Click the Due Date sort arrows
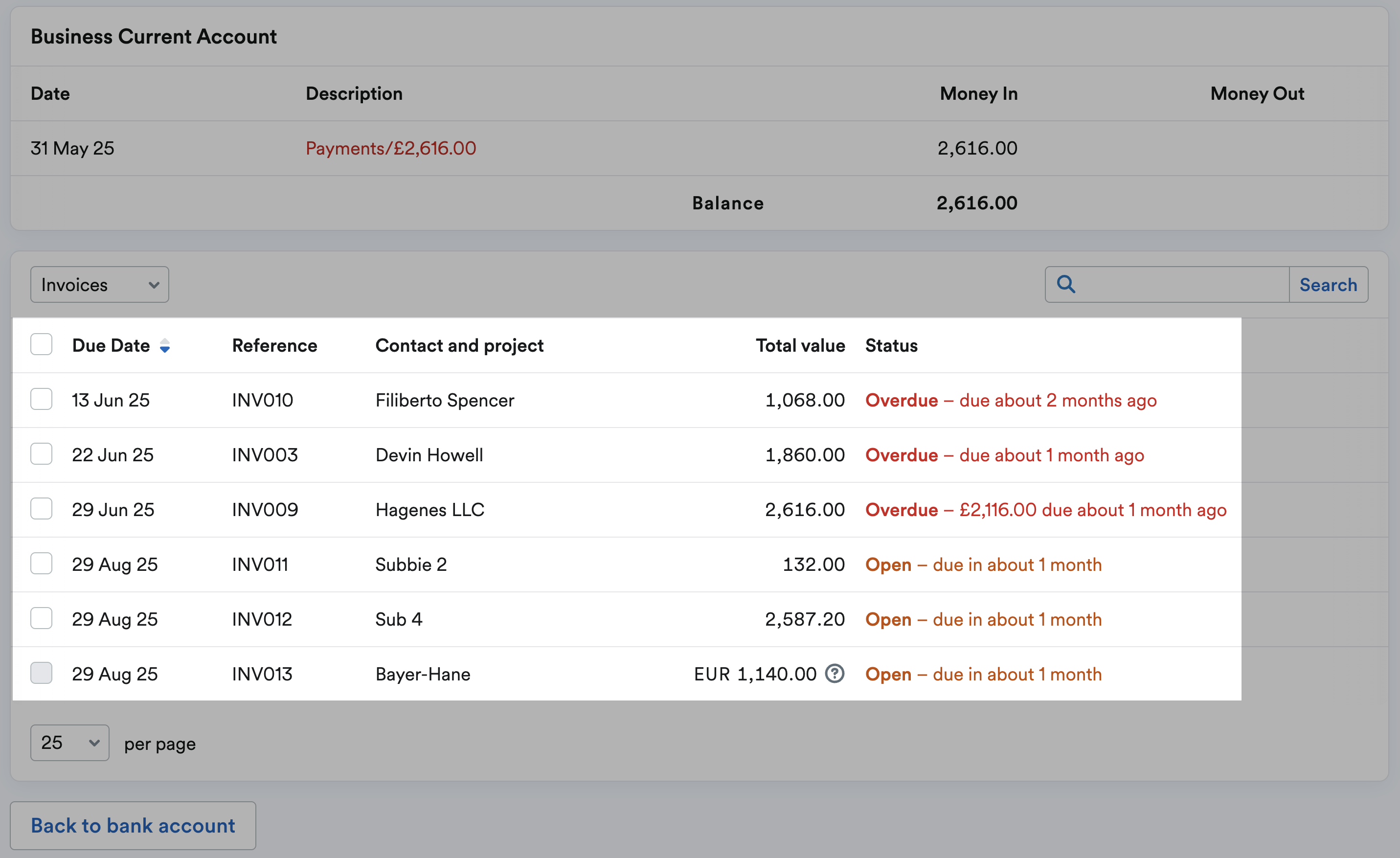This screenshot has height=858, width=1400. pos(165,345)
